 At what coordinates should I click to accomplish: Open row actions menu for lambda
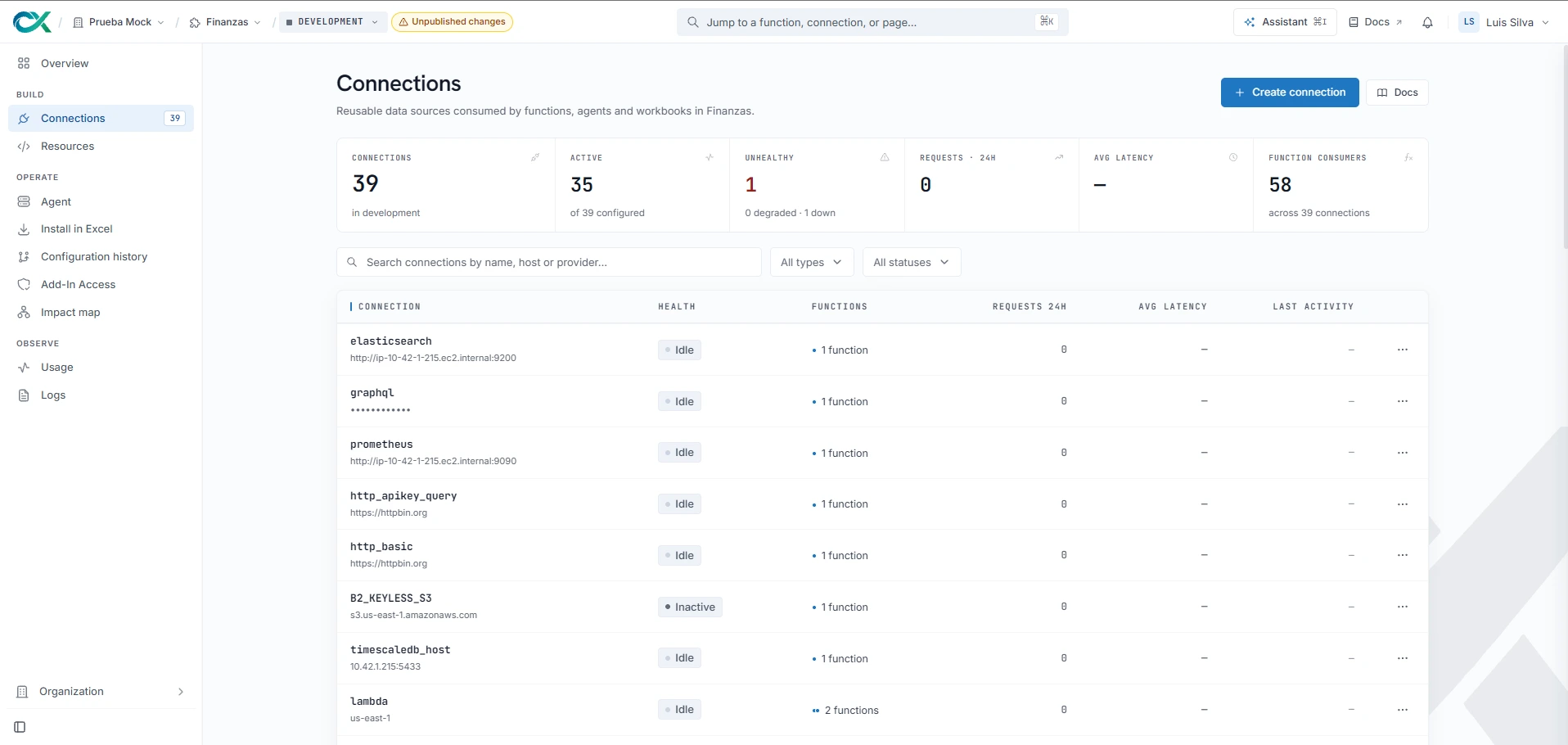[1403, 710]
